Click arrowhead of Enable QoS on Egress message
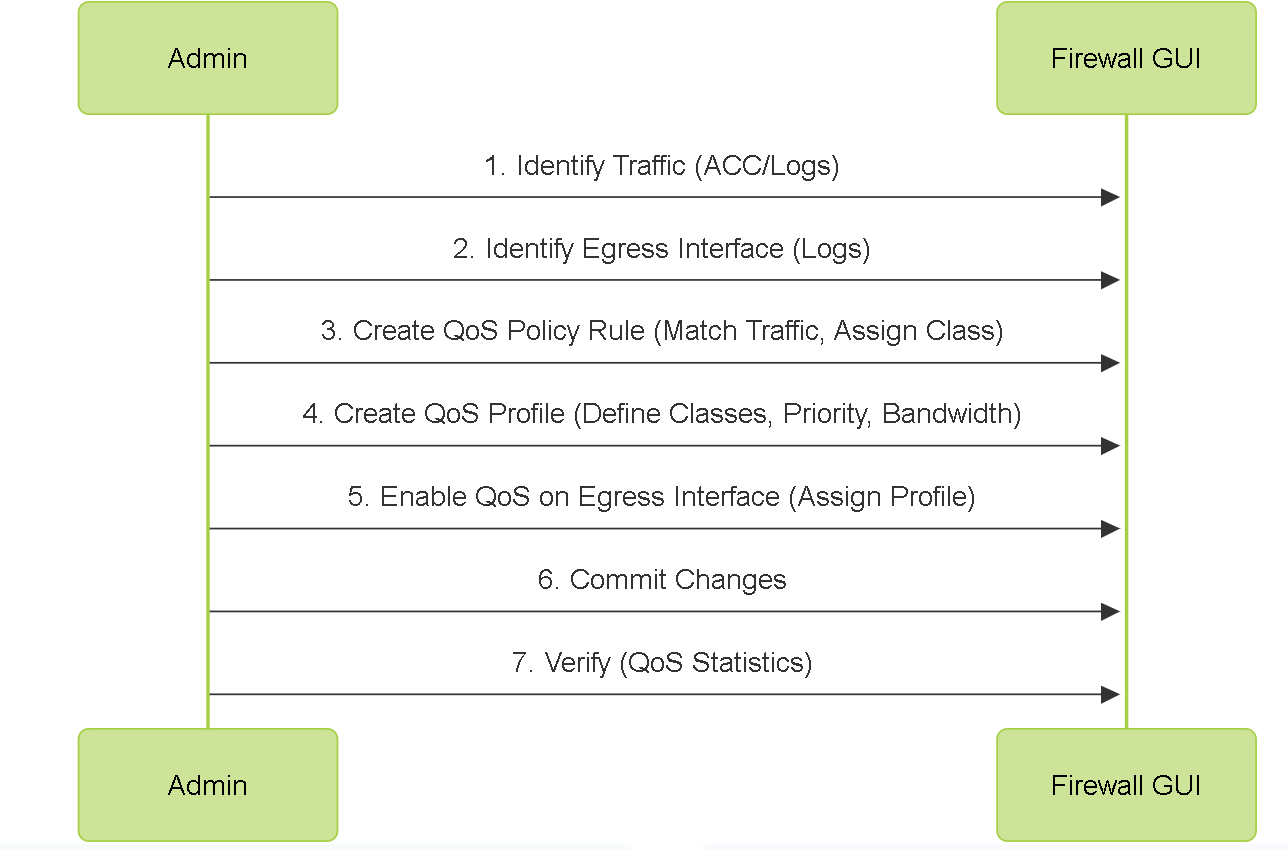 click(1110, 529)
